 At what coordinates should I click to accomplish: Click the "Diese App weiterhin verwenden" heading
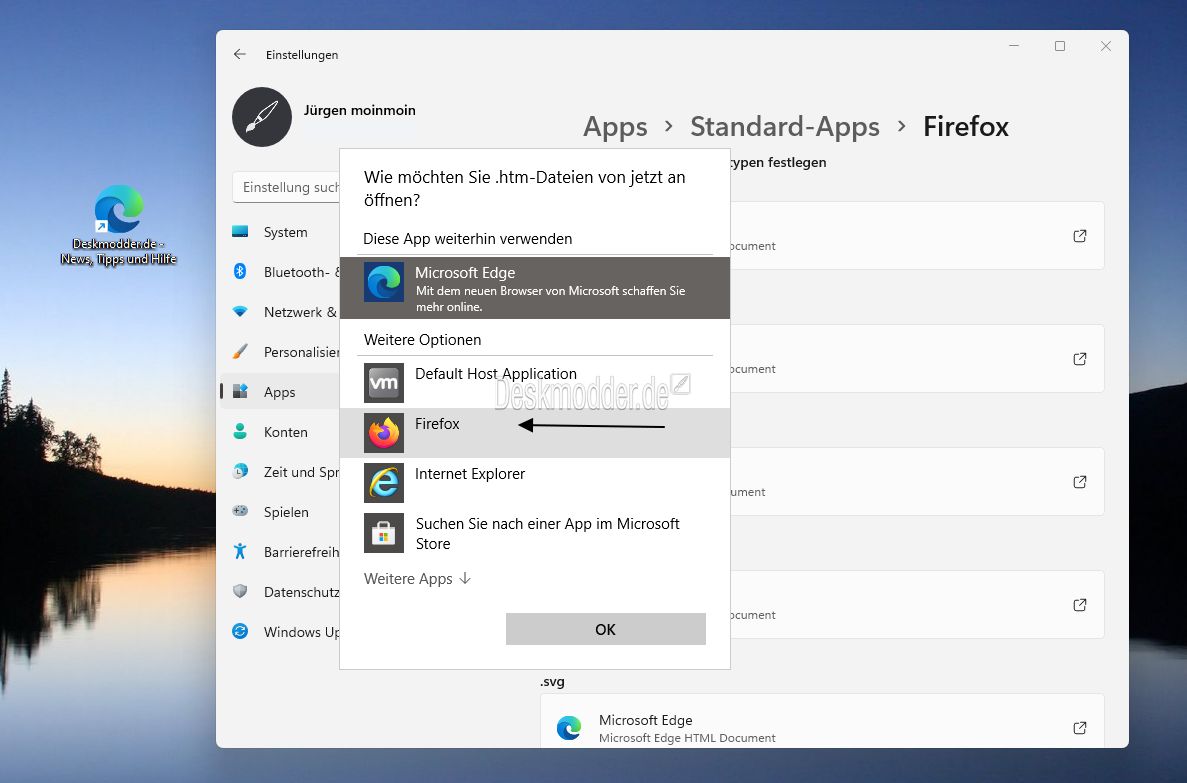468,239
